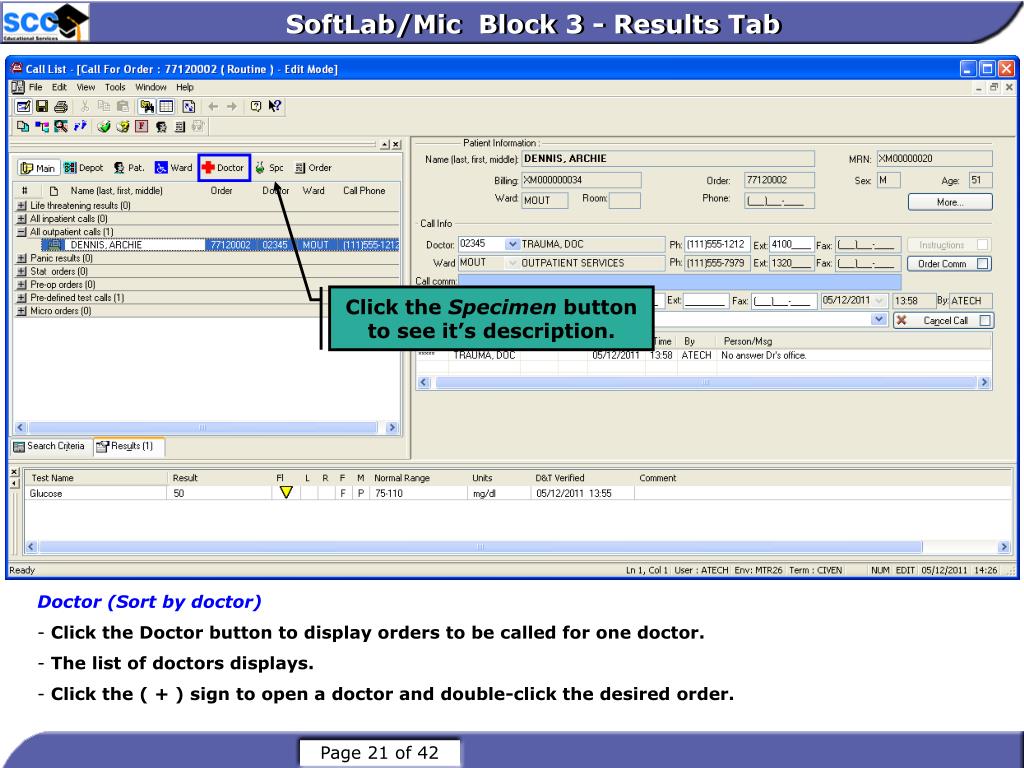This screenshot has height=768, width=1024.
Task: Click the table grid view icon
Action: click(x=167, y=106)
